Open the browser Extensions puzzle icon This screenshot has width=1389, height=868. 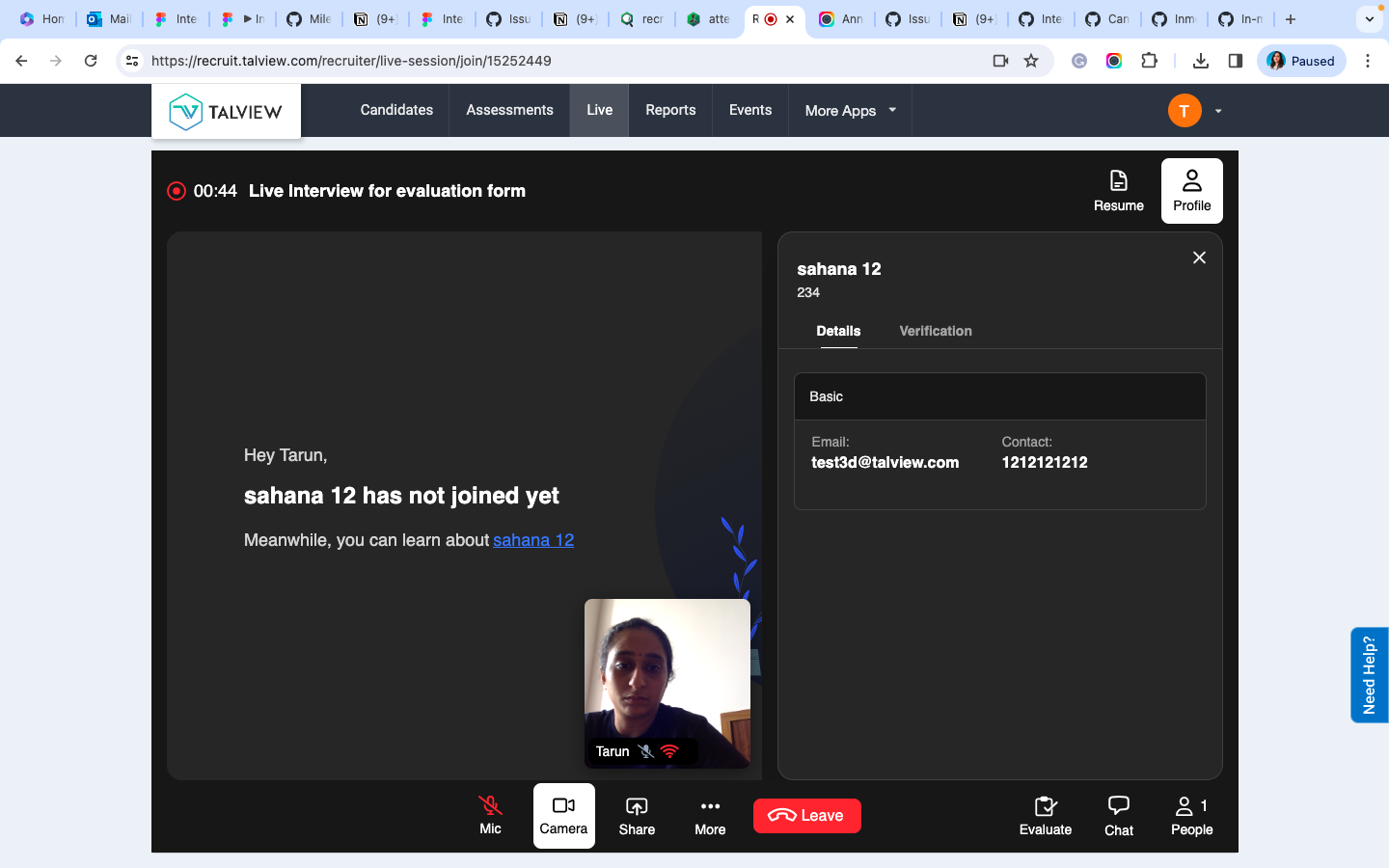point(1149,61)
